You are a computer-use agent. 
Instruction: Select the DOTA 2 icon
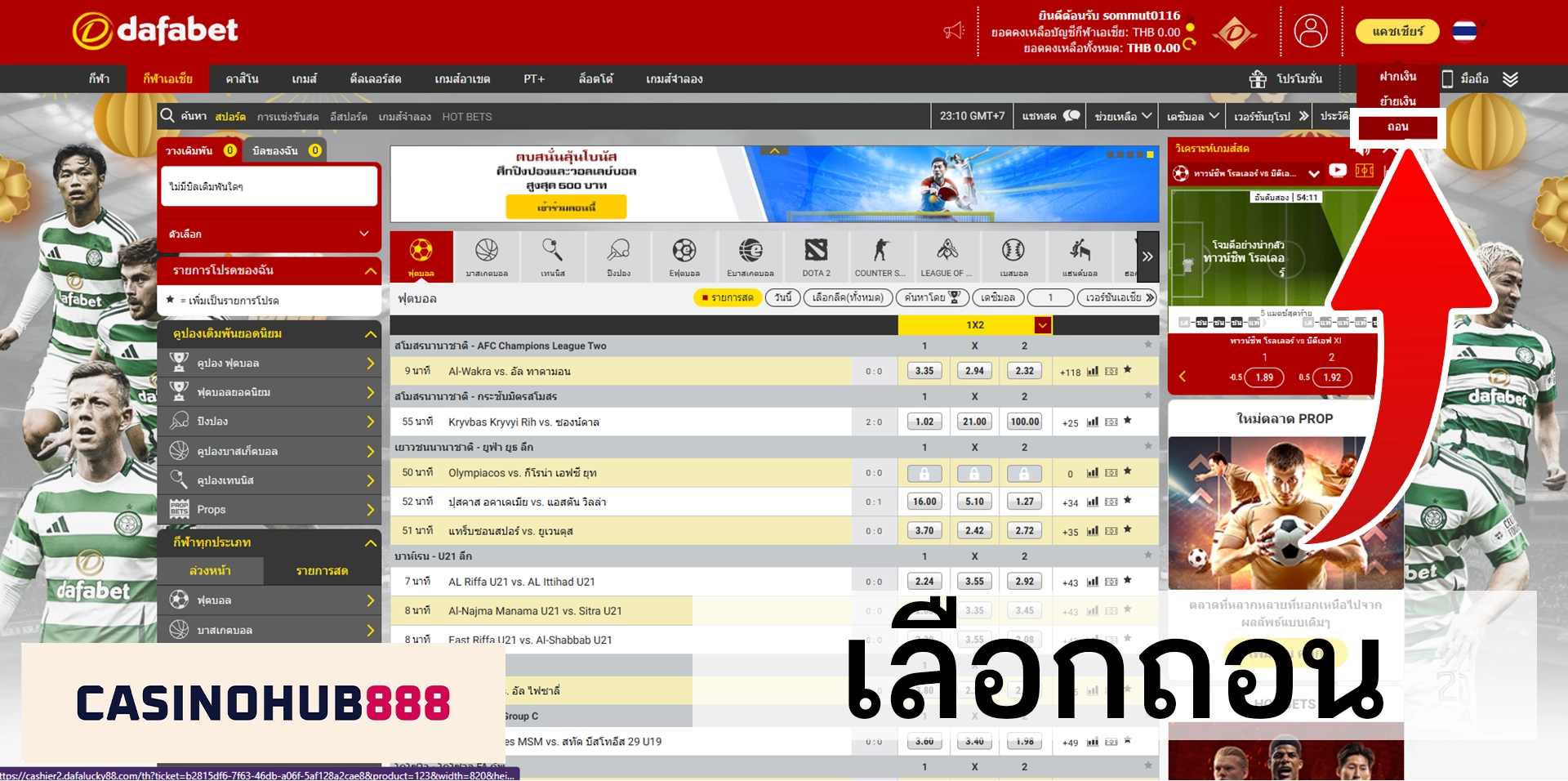(x=817, y=257)
